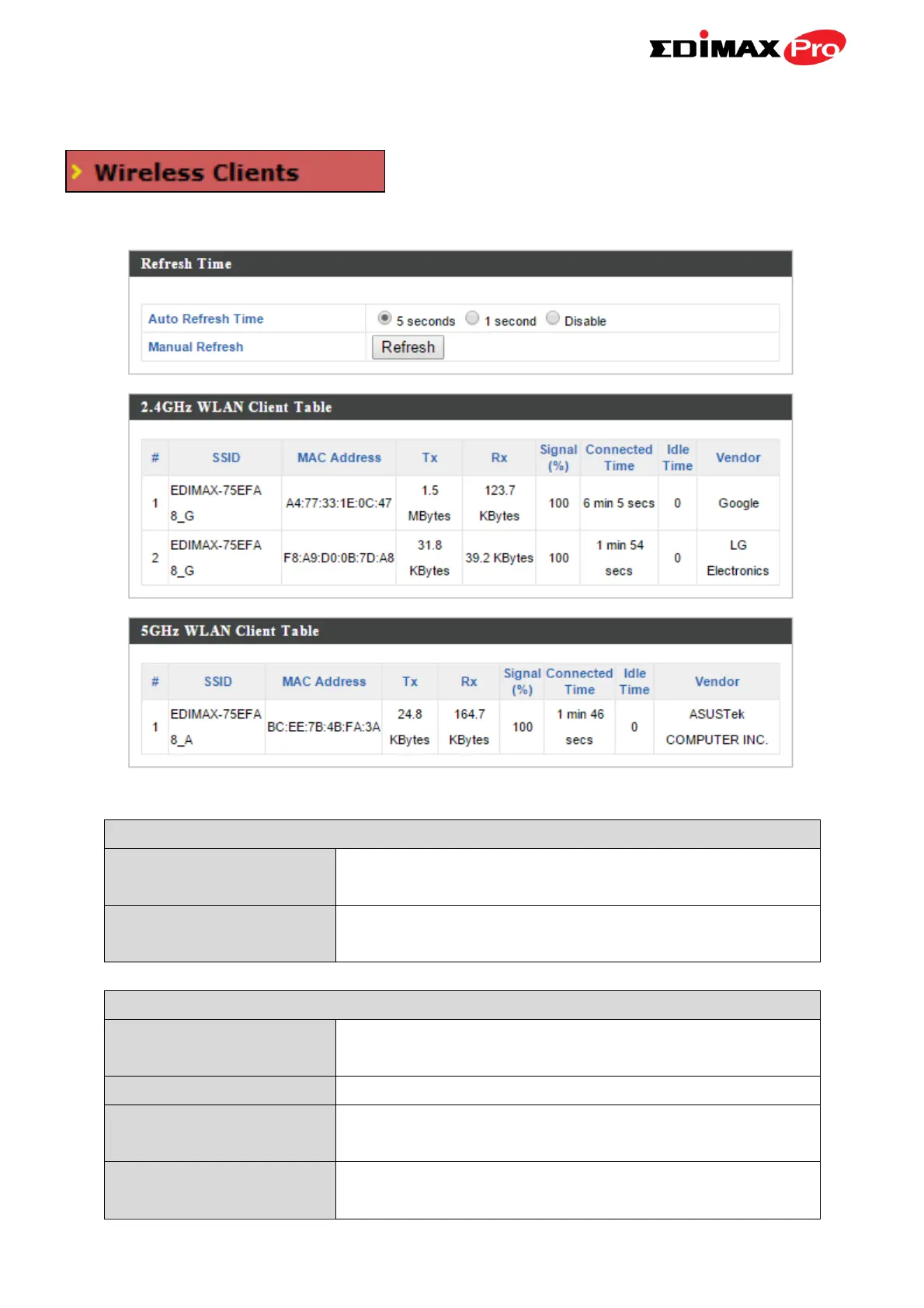Screen dimensions: 924x1308
Task: Click MAC address F8:A9:D0:0B:7D:A8
Action: pos(339,558)
